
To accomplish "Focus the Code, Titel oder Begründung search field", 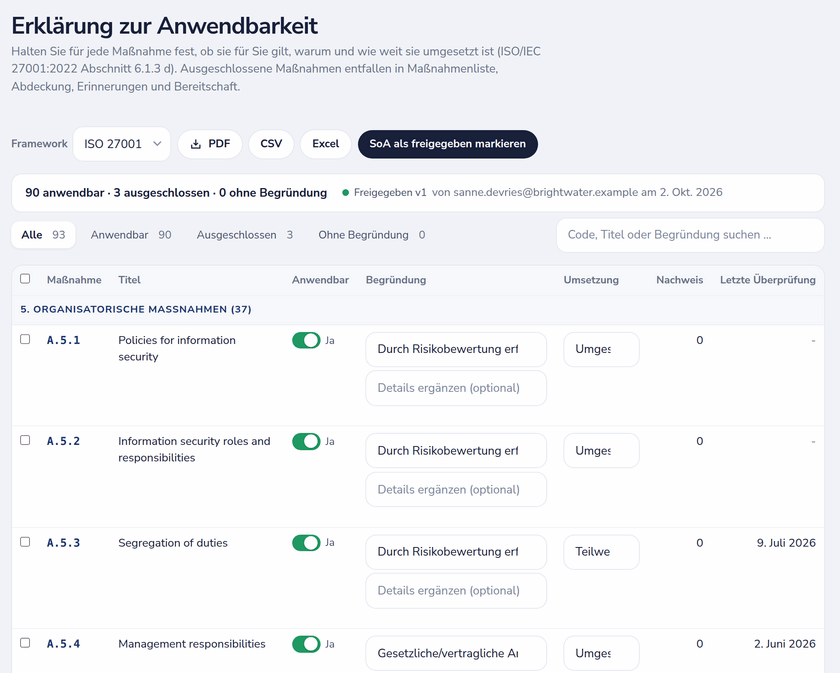I will click(x=690, y=235).
